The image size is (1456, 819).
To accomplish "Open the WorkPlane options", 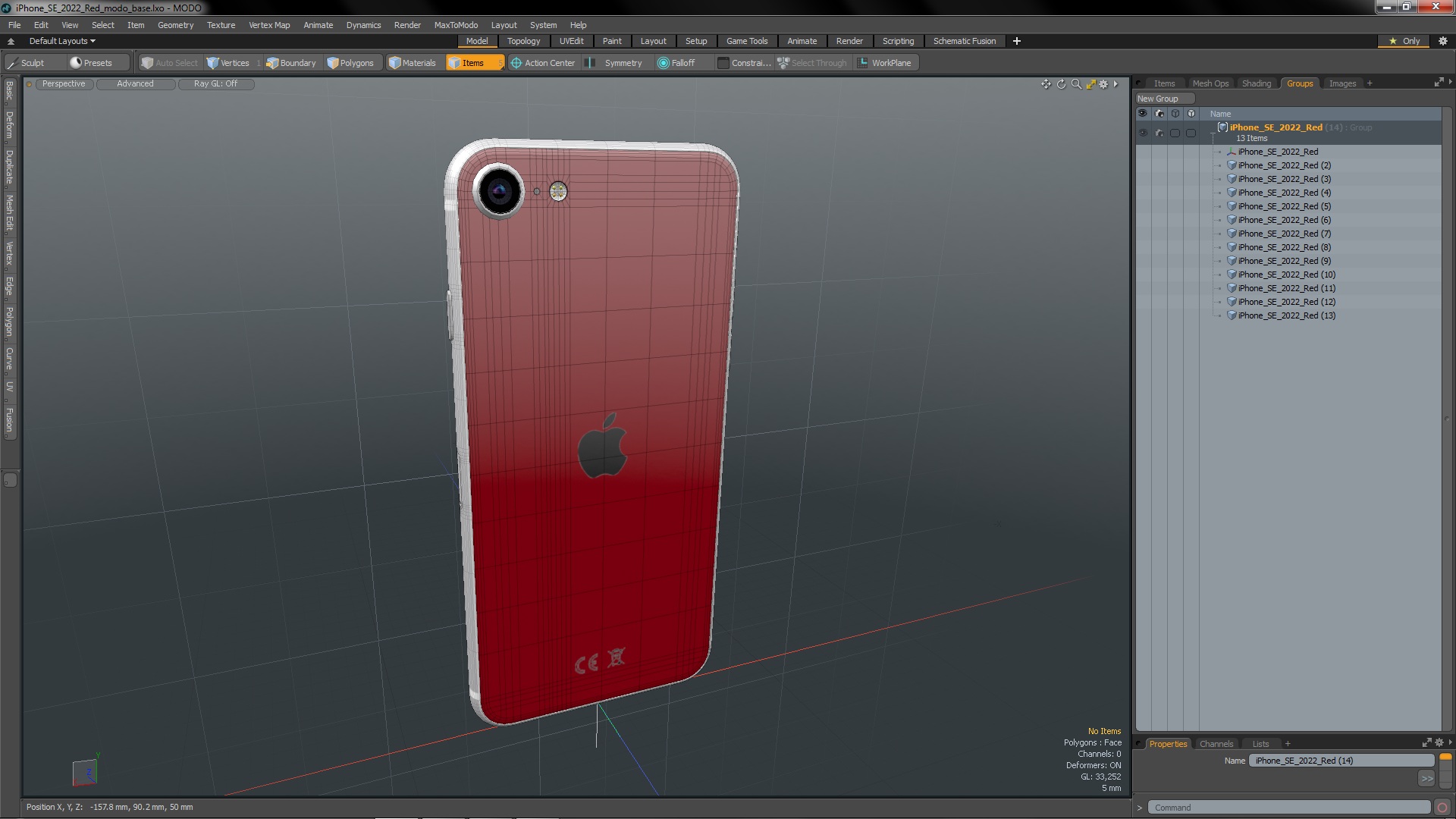I will pos(885,63).
